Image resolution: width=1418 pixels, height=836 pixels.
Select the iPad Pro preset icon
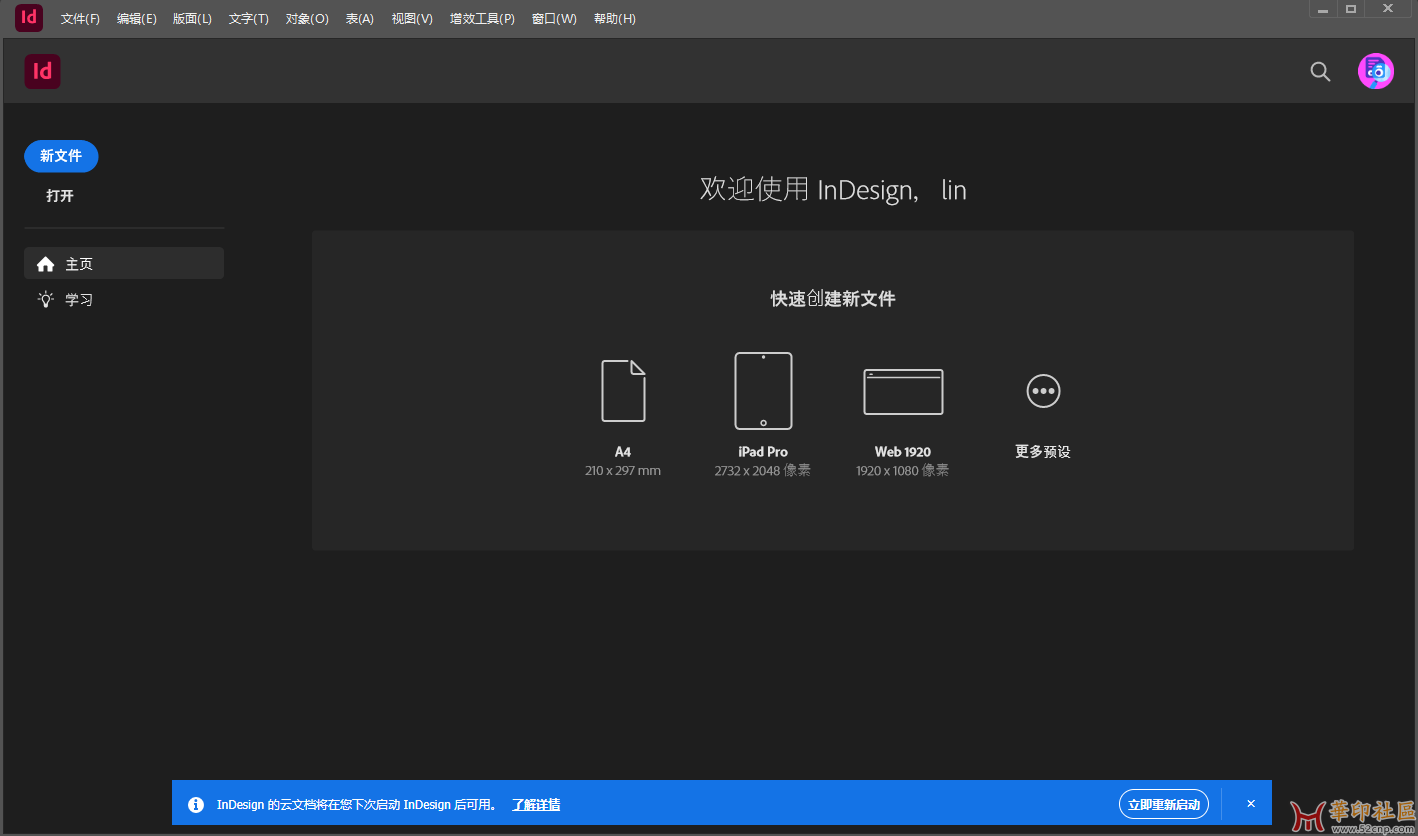point(763,391)
